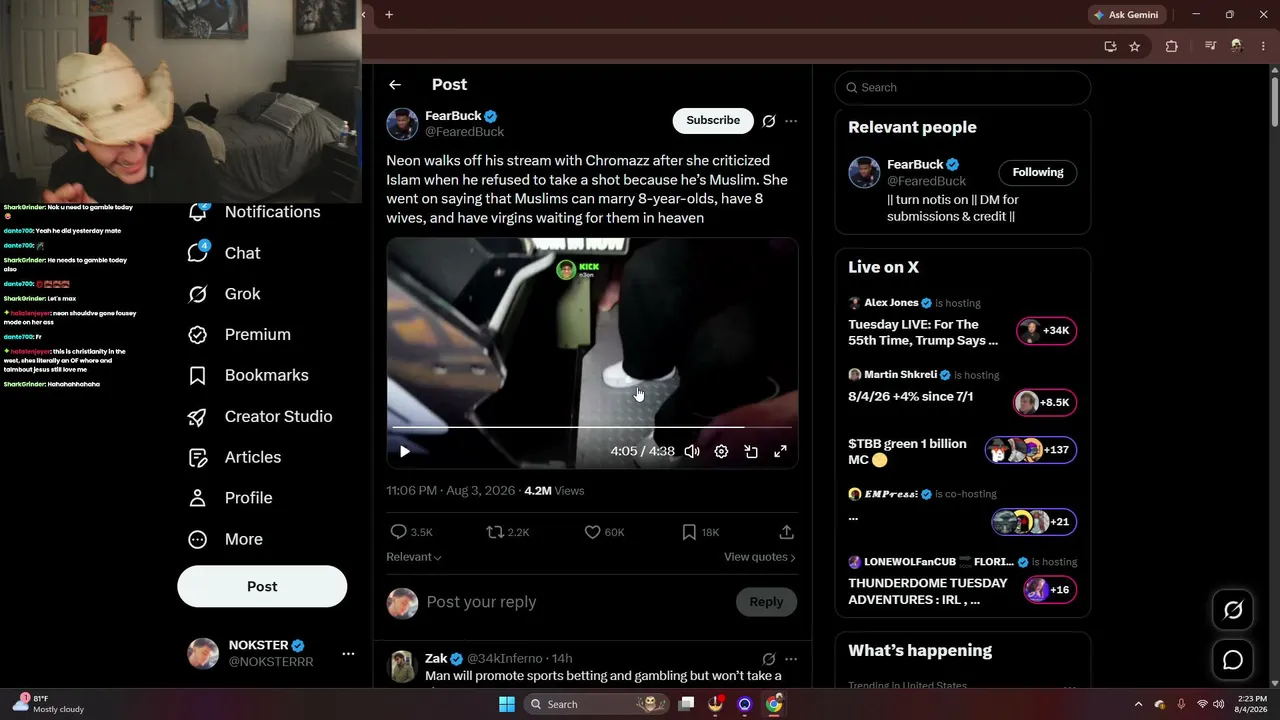Screen dimensions: 1280x720
Task: Open Chat in the sidebar
Action: pyautogui.click(x=225, y=253)
